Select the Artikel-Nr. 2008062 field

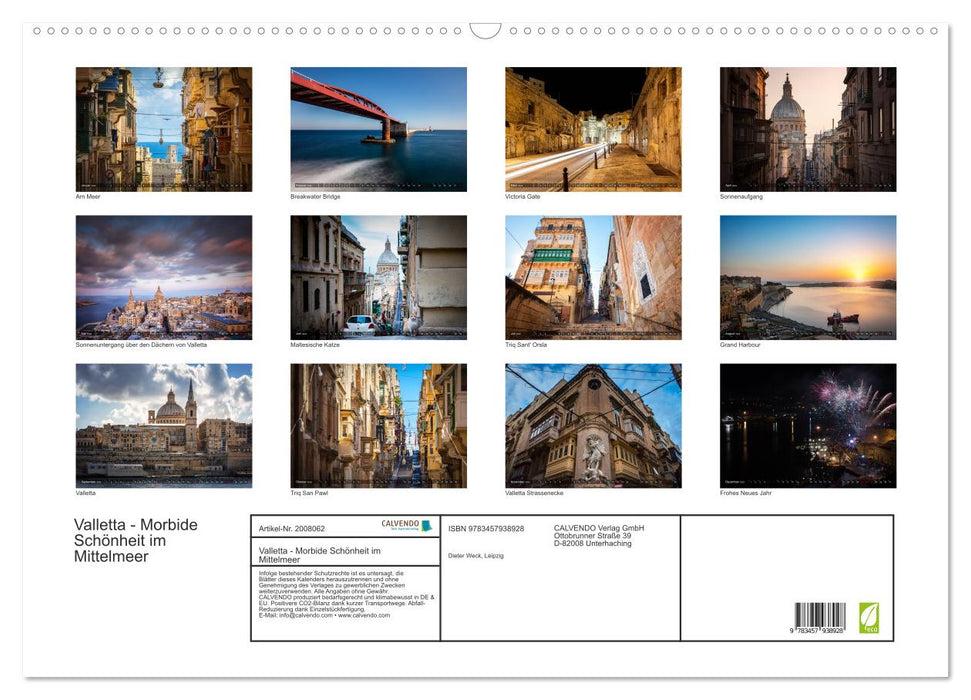[292, 528]
